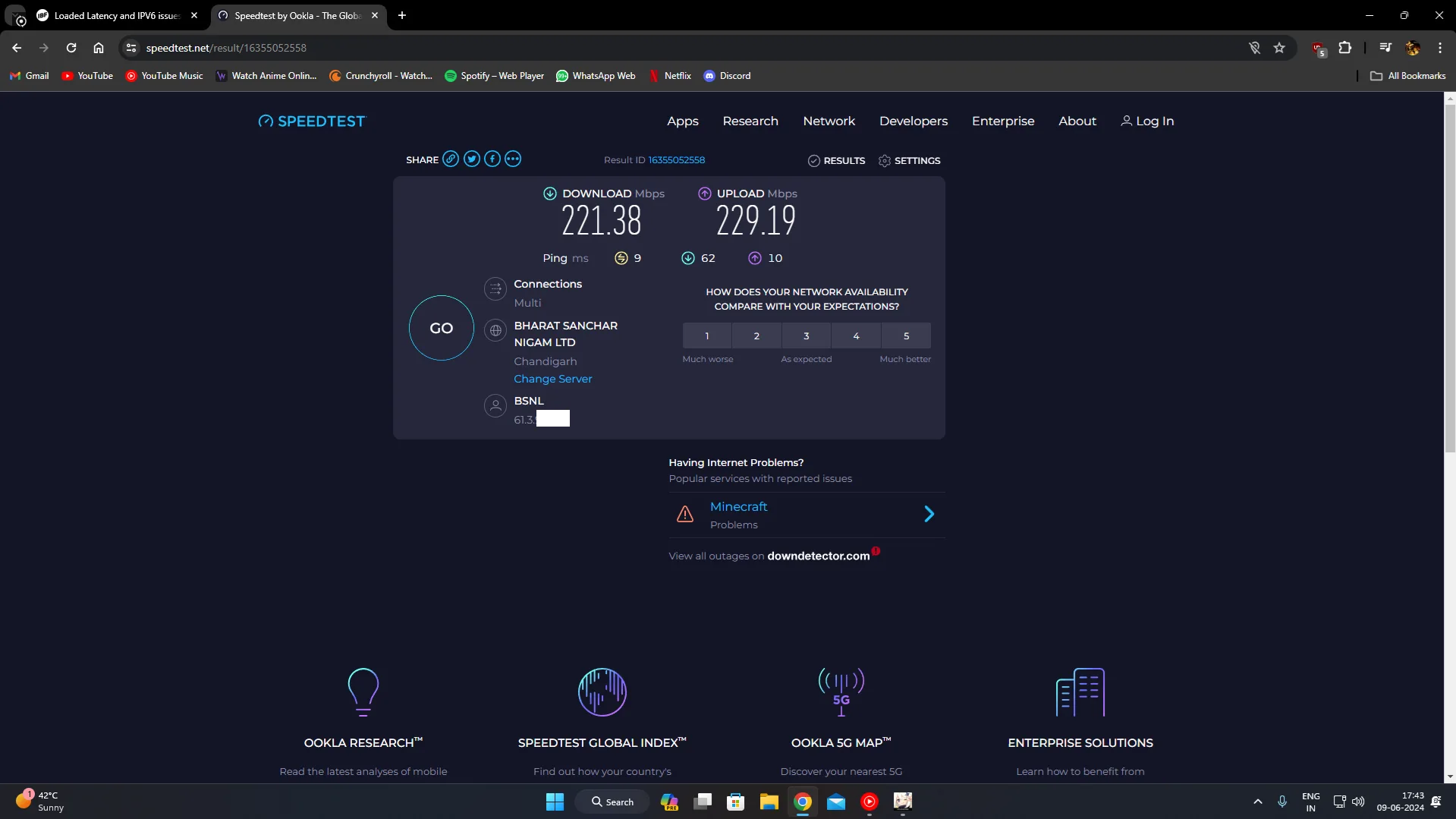
Task: Click the Change Server link
Action: (x=552, y=379)
